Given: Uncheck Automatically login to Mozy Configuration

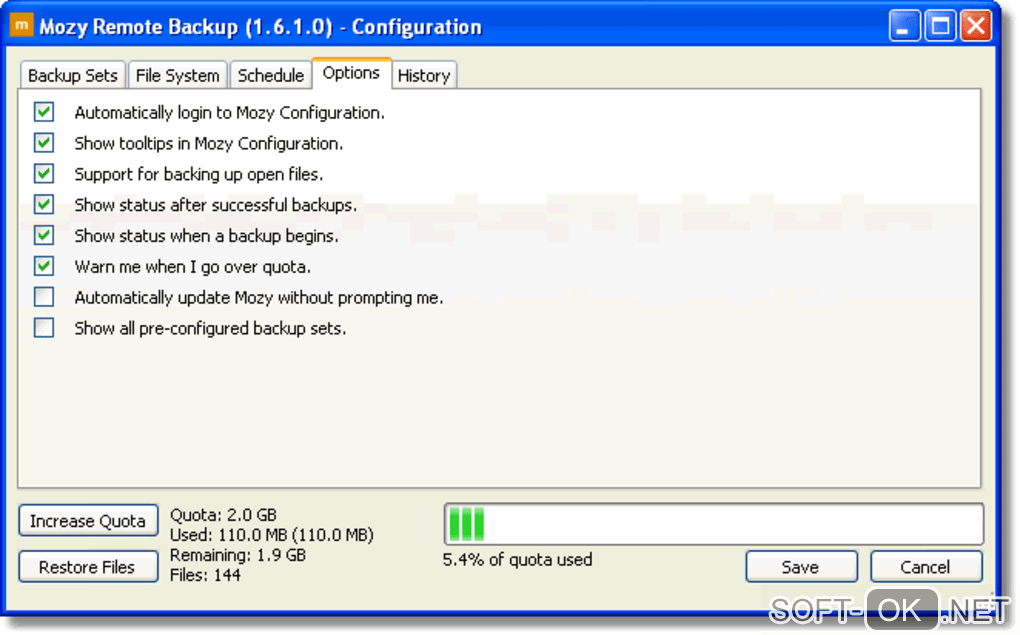Looking at the screenshot, I should click(x=44, y=112).
